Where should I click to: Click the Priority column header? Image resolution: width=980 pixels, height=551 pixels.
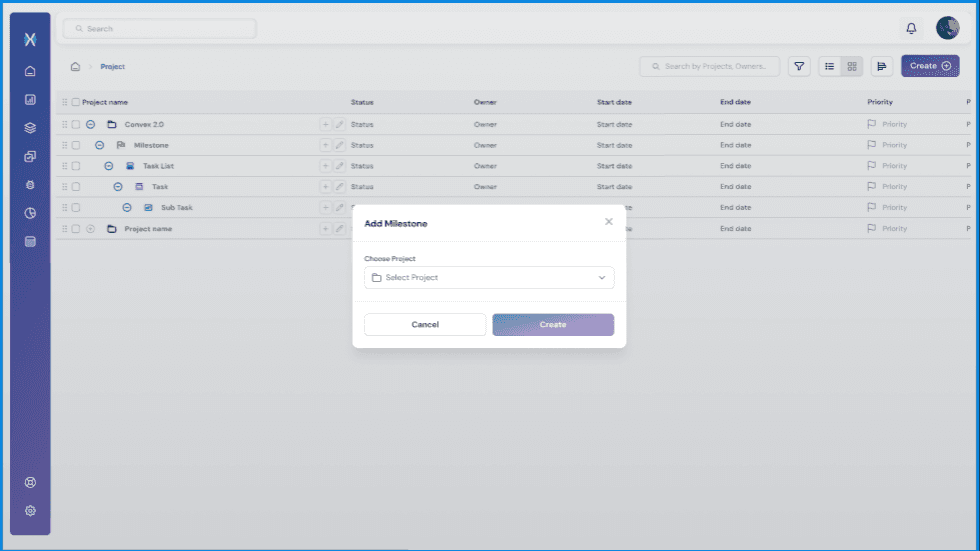(880, 102)
